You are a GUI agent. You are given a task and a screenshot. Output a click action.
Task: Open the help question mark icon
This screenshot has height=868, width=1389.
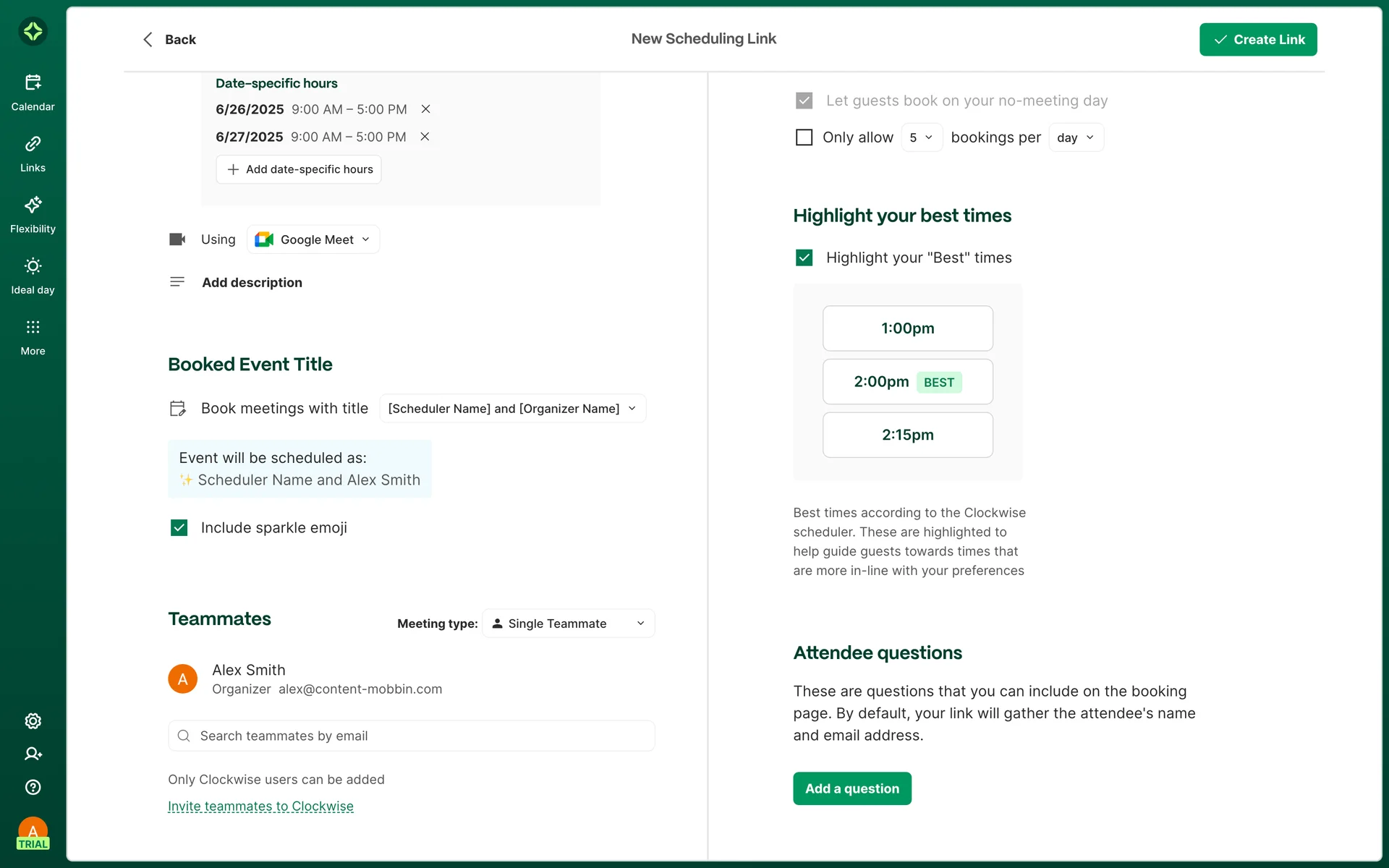tap(33, 787)
